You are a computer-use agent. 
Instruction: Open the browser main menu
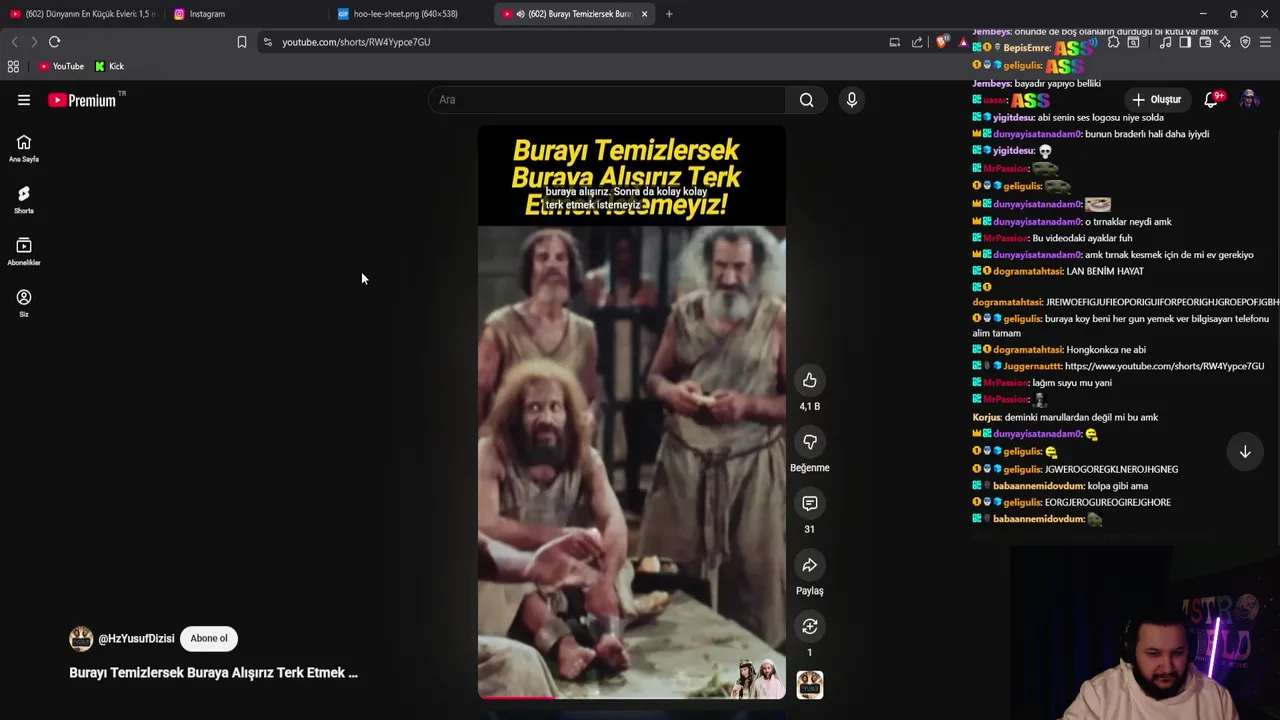(1265, 42)
